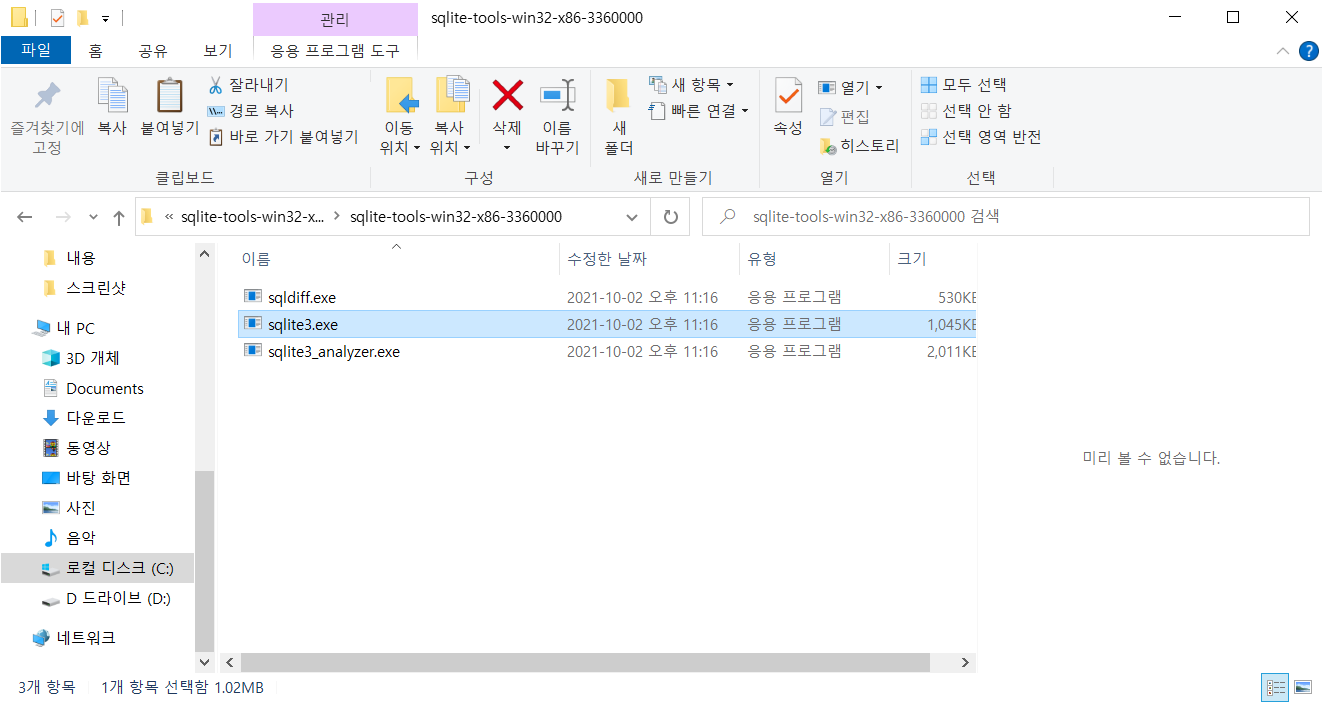Open 빠른 연결 (Easy access) dropdown
The height and width of the screenshot is (703, 1323).
pyautogui.click(x=698, y=111)
